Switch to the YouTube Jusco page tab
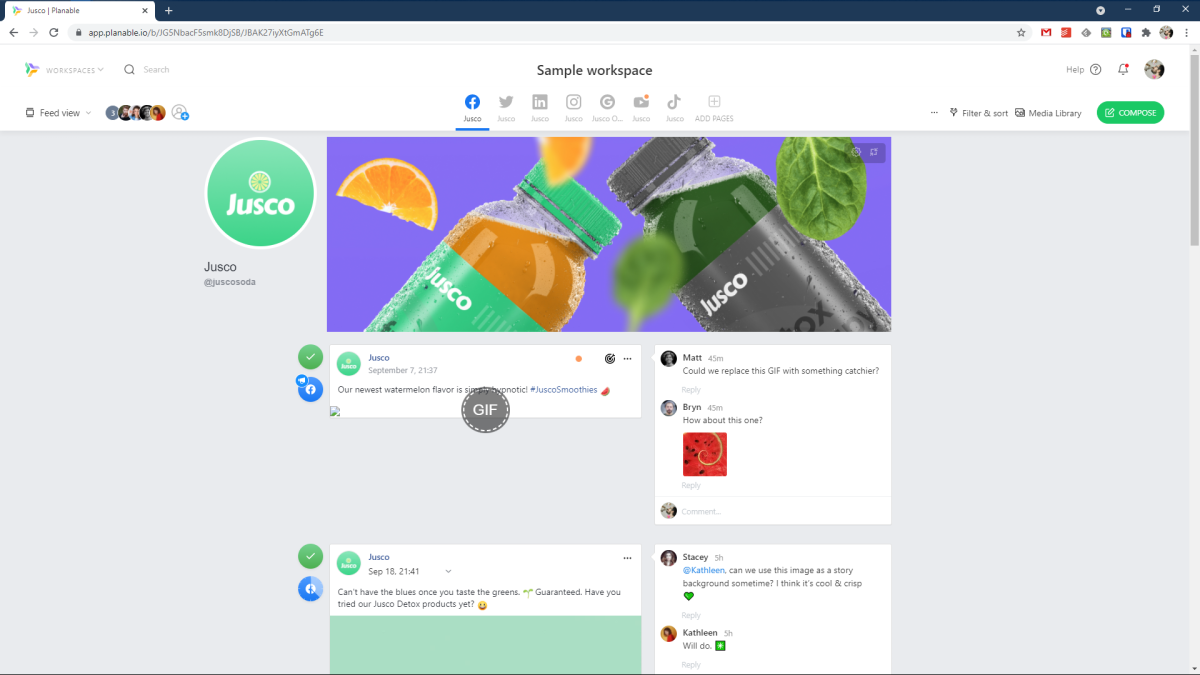The image size is (1200, 675). click(x=641, y=108)
